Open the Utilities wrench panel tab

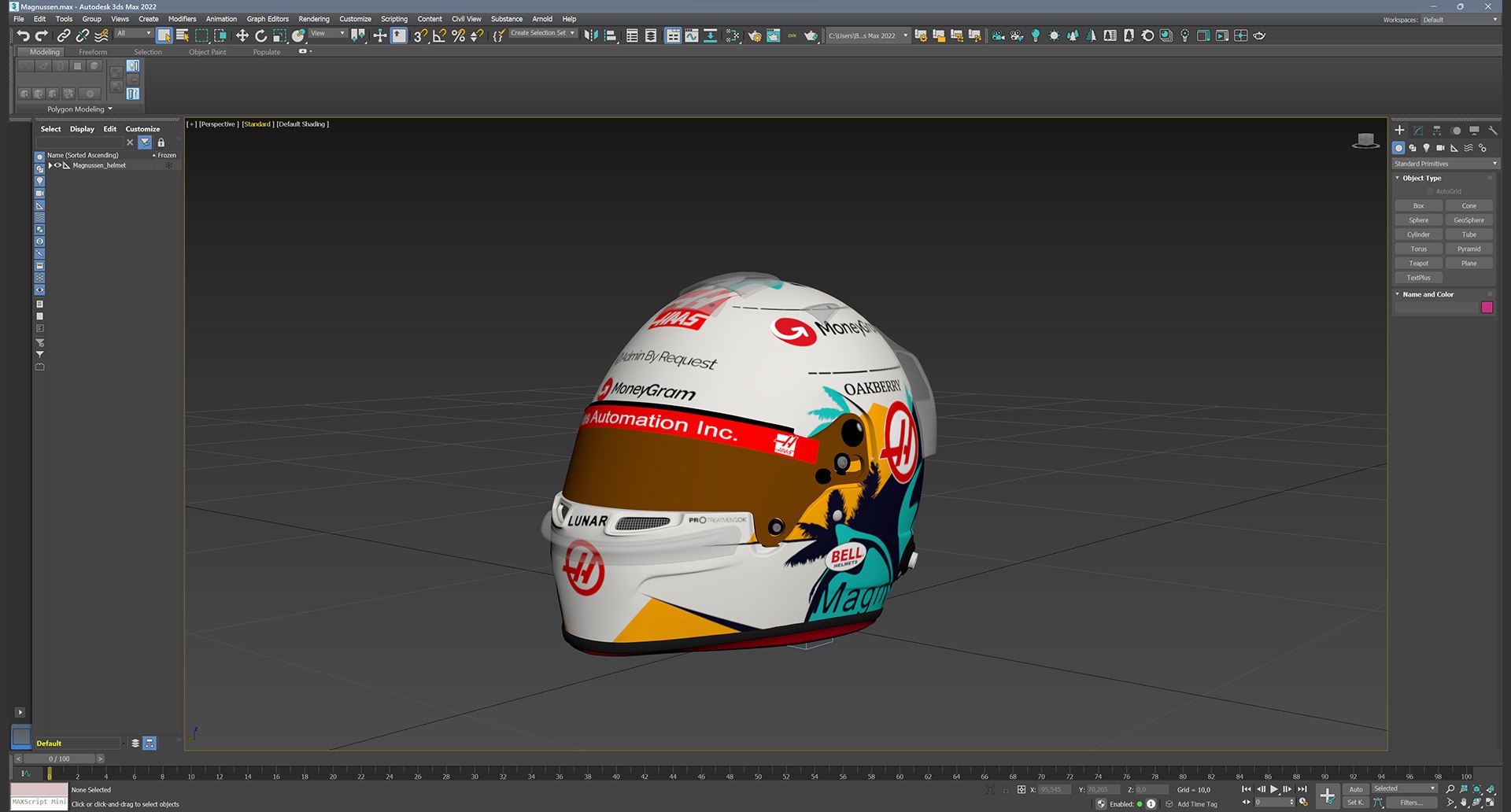[1493, 131]
